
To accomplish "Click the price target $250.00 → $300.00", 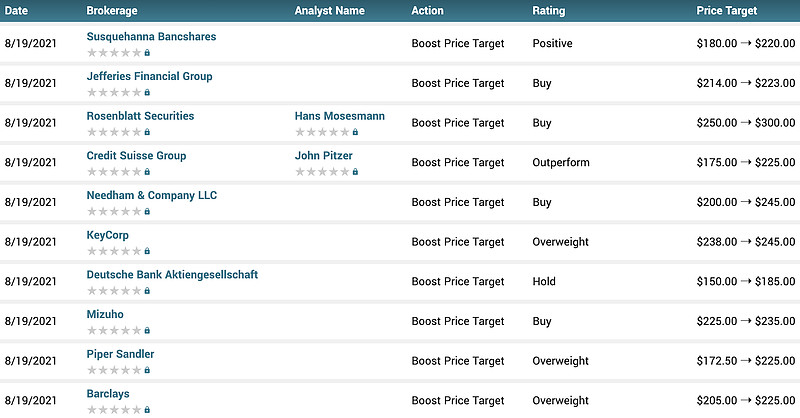I will (x=746, y=123).
